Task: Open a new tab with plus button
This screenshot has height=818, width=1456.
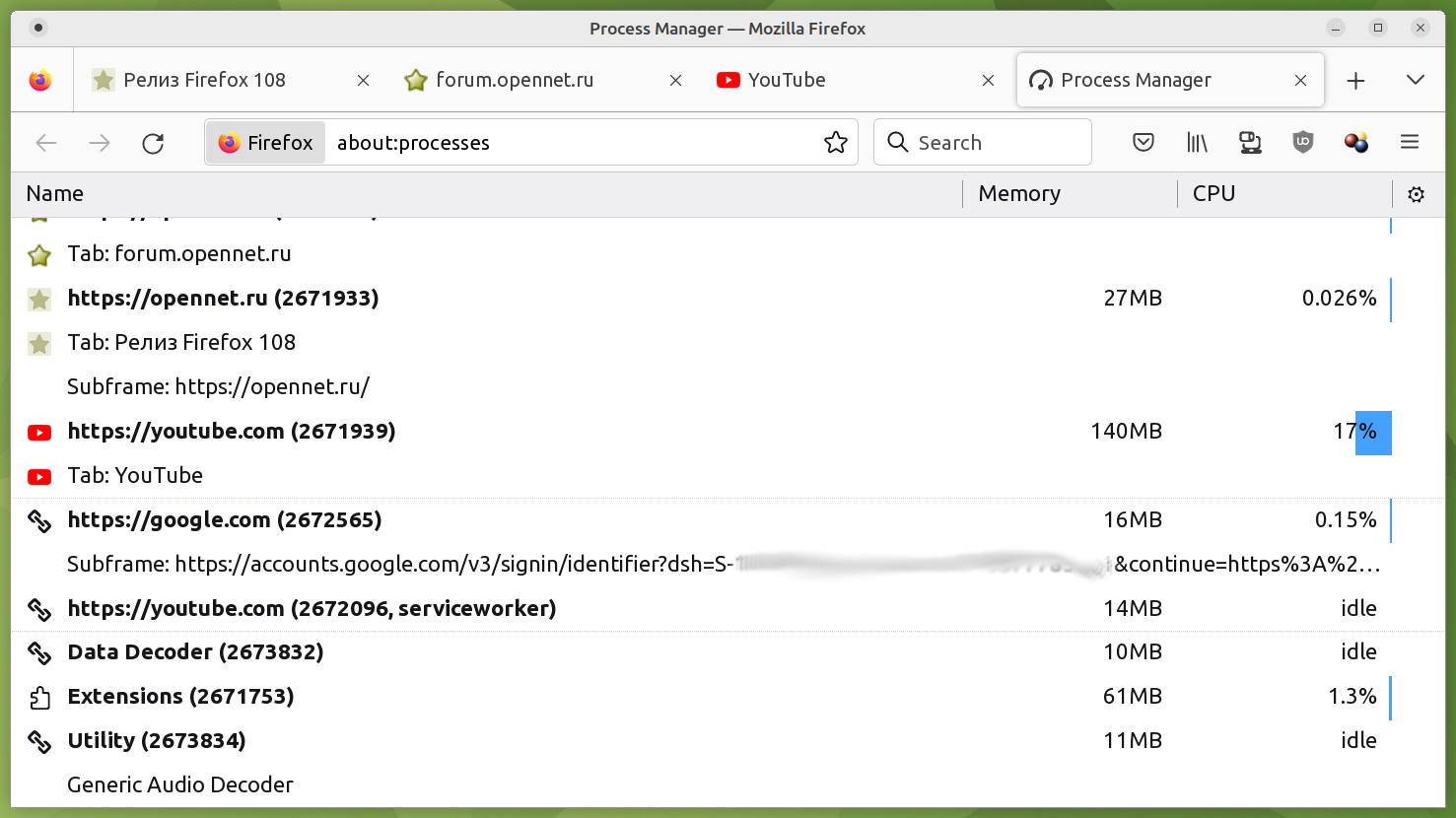Action: click(x=1355, y=81)
